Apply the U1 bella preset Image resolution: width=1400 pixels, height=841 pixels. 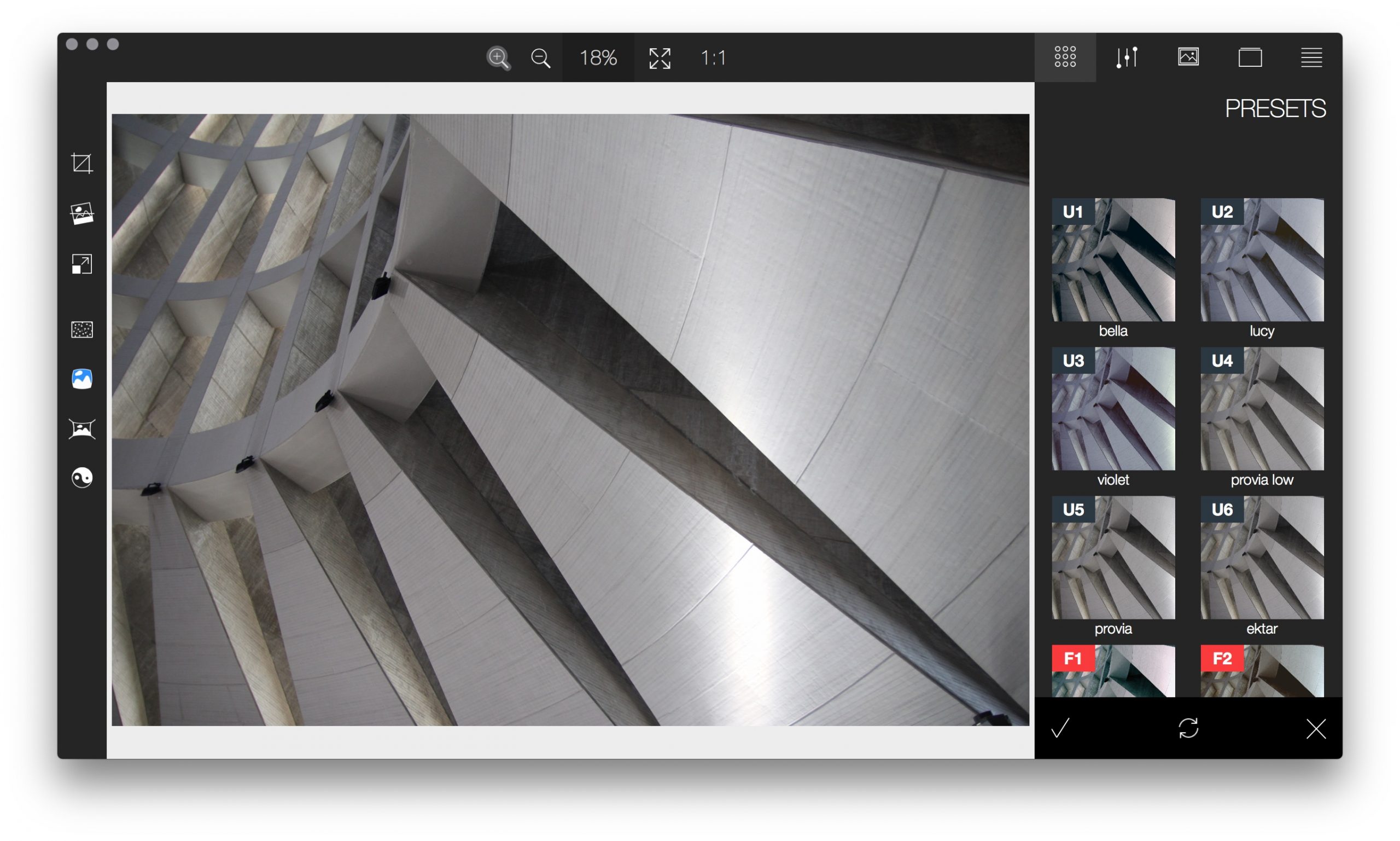[1113, 259]
